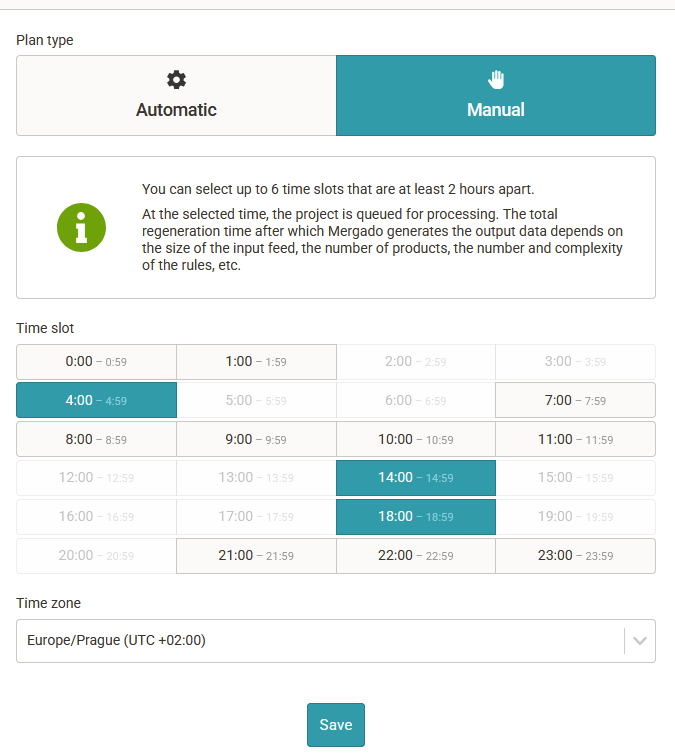The width and height of the screenshot is (675, 755).
Task: Pick the 10:00 time slot
Action: [416, 439]
